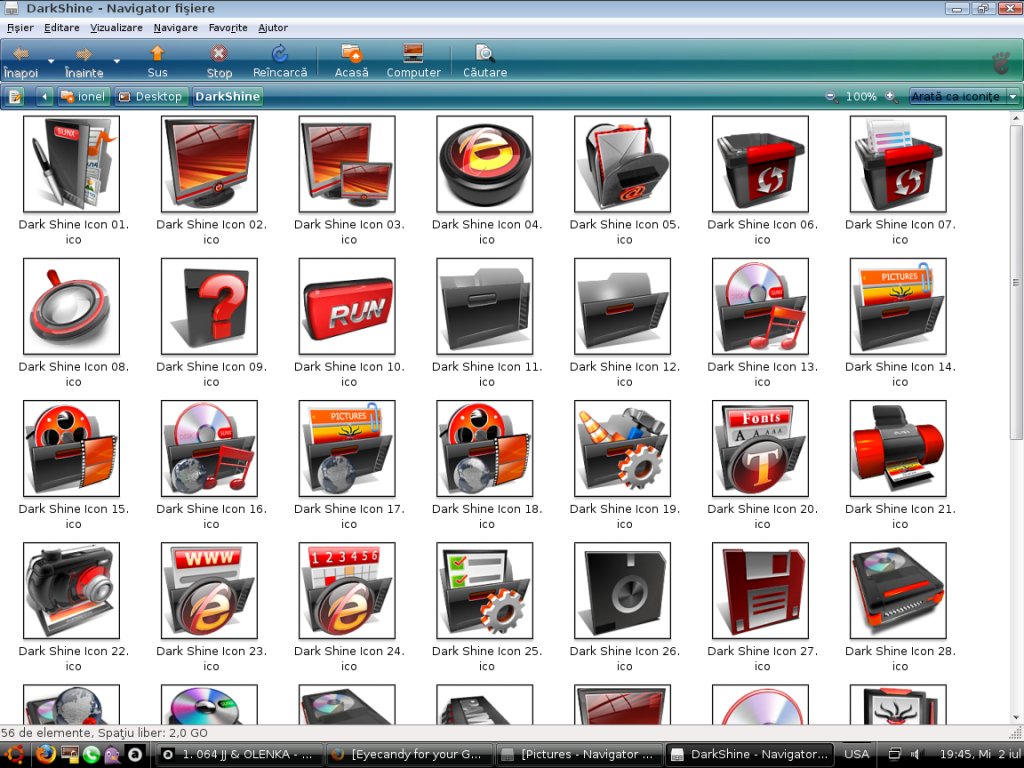Open the clock showing 19:45

979,754
